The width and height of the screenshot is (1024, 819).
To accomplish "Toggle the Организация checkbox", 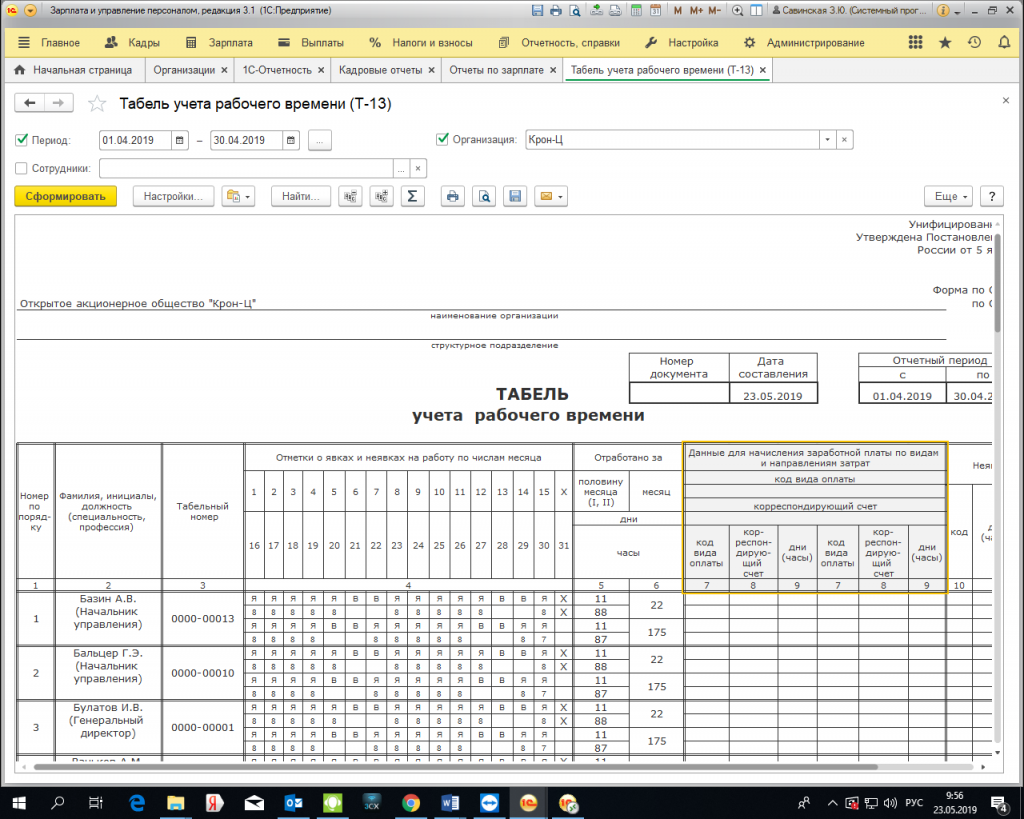I will (x=443, y=140).
